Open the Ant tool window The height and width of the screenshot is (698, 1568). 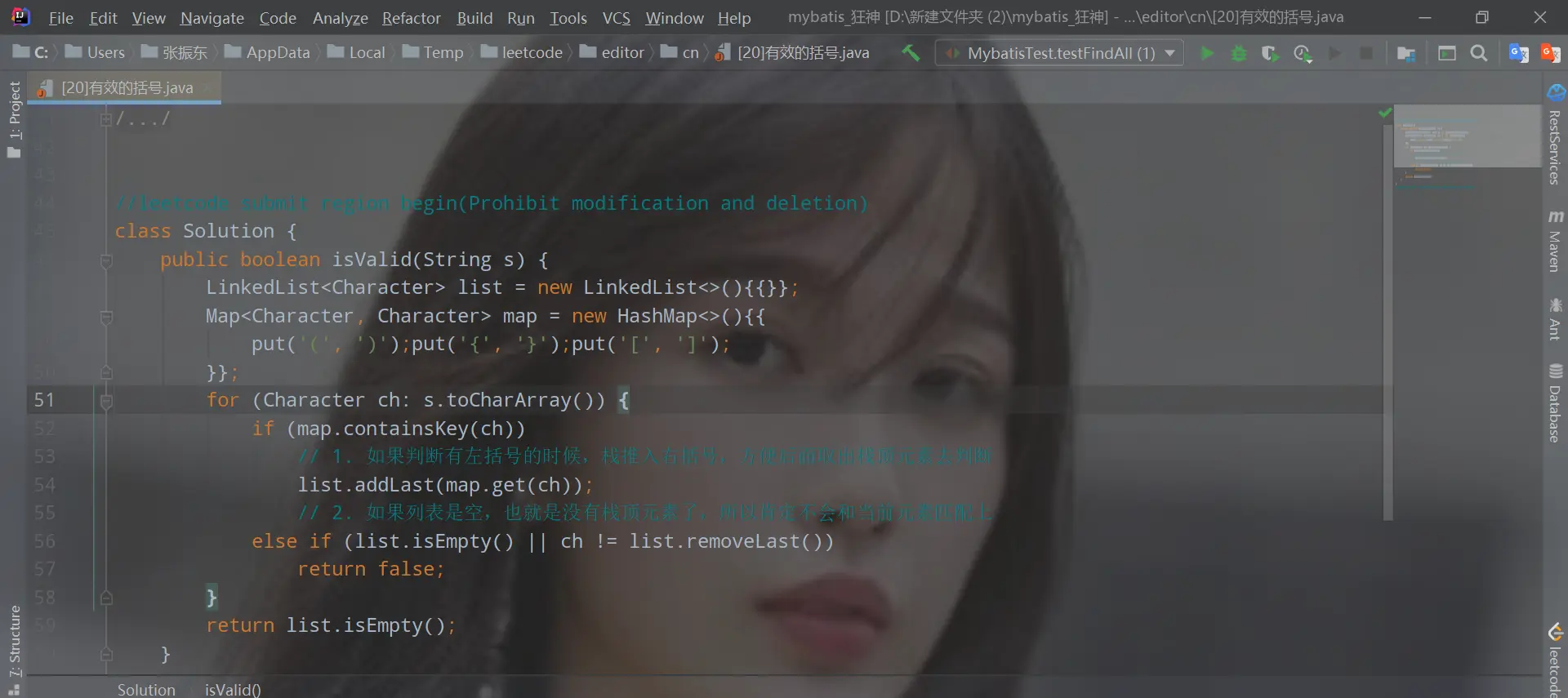[x=1555, y=319]
